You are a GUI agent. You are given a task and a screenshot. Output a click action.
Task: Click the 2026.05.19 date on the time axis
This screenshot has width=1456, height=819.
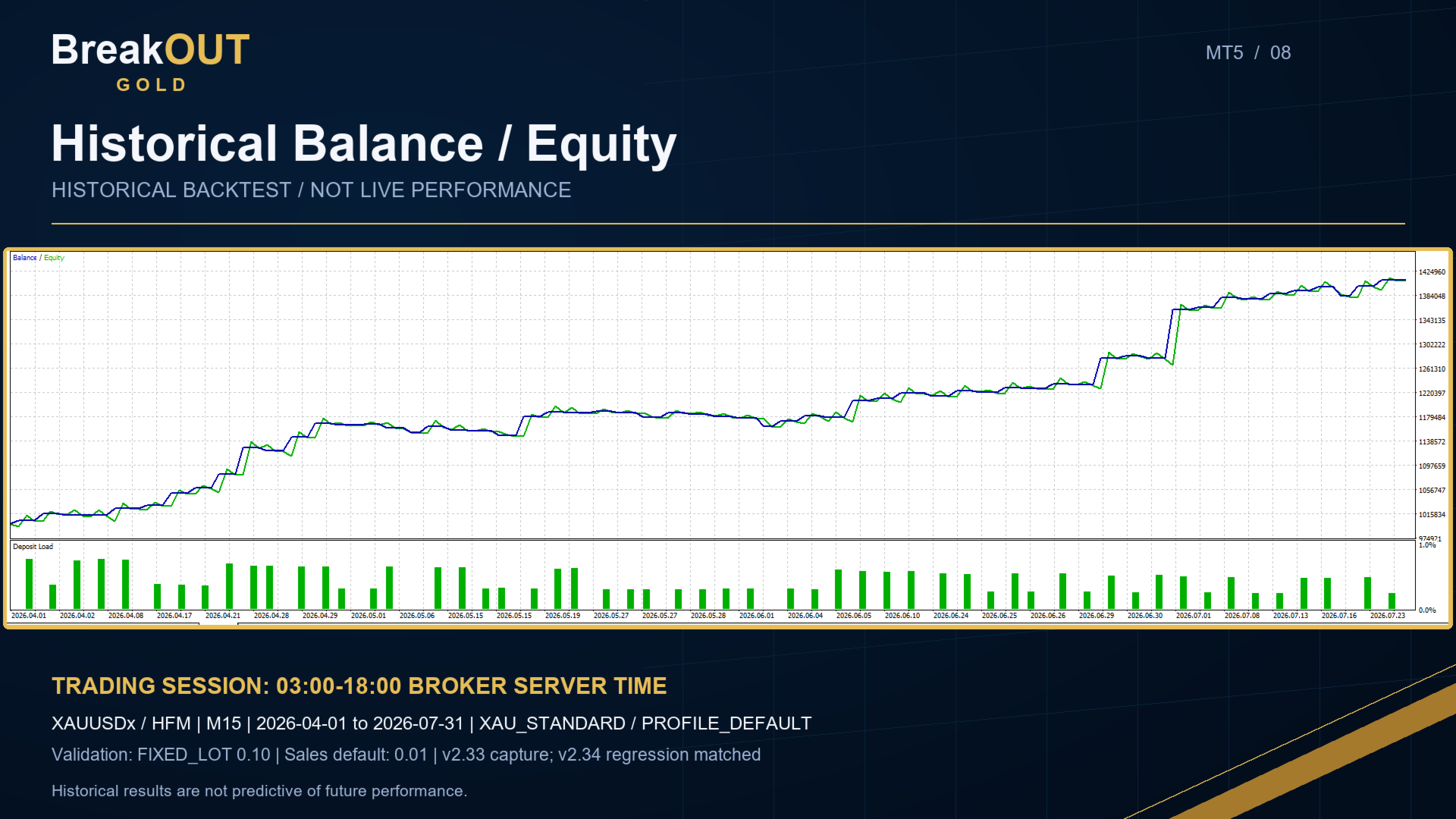pos(563,616)
